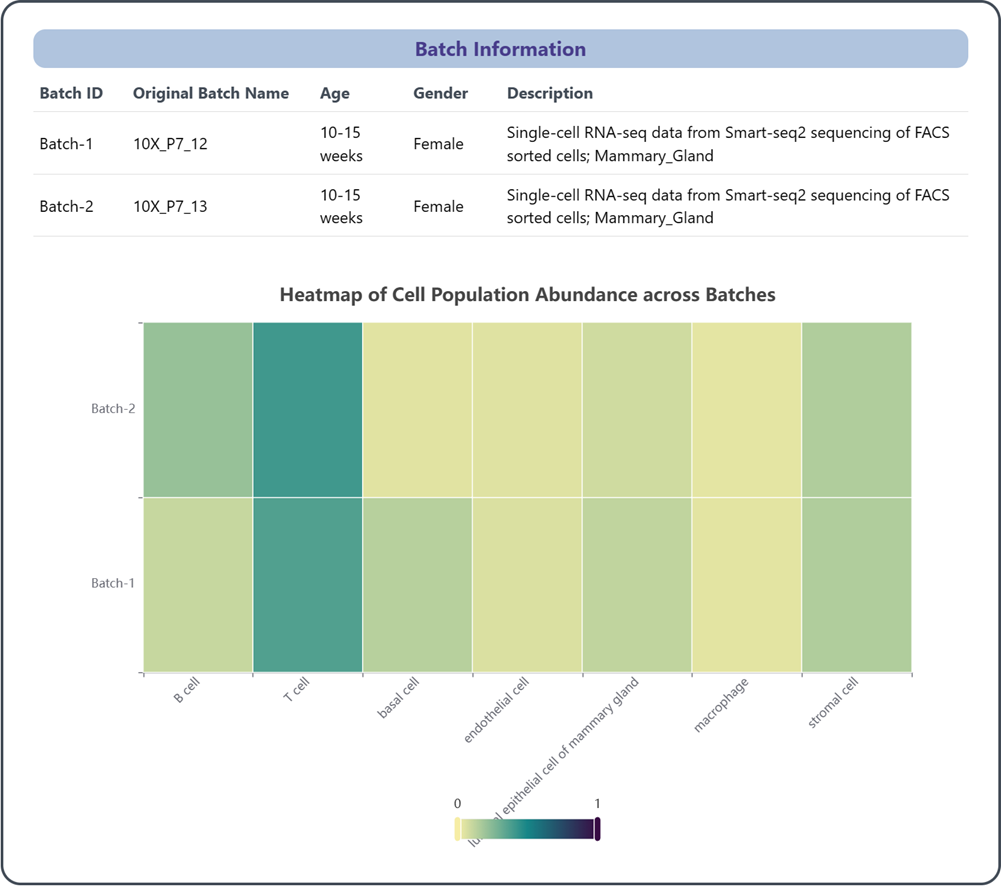
Task: Select the Batch-2 B cell heatmap tile
Action: pos(198,410)
